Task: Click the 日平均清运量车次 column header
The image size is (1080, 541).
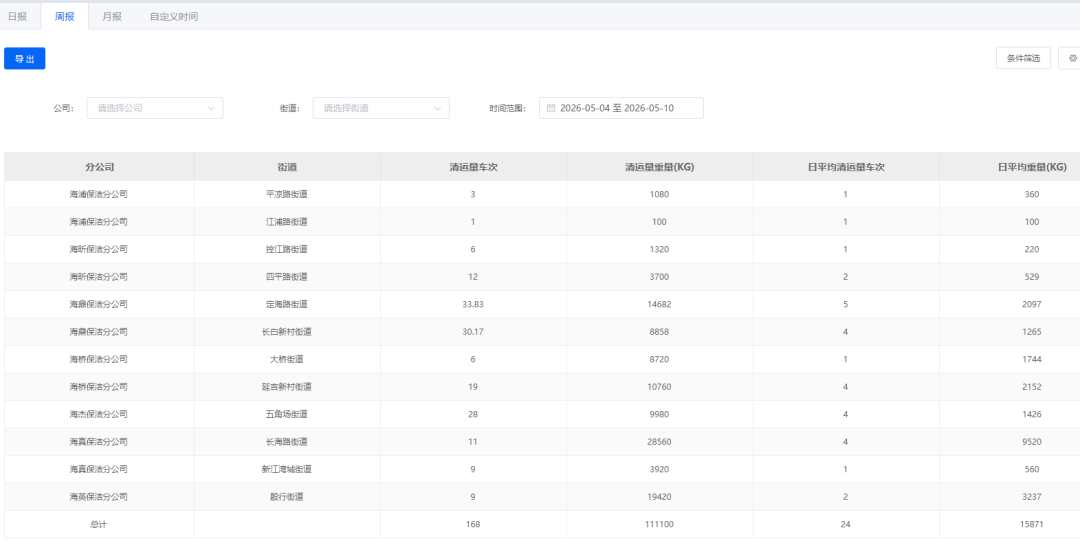Action: (846, 167)
